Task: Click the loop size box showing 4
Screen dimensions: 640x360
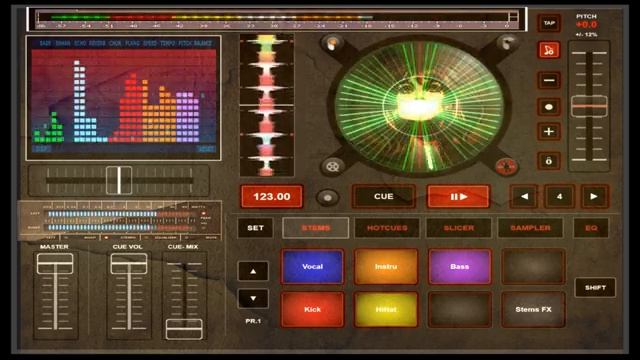Action: point(559,196)
